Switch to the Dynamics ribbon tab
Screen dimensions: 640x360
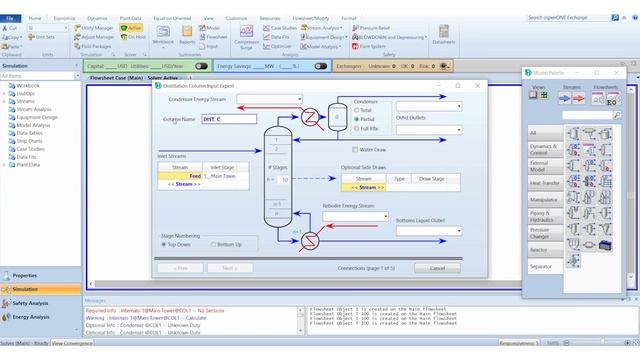coord(97,18)
